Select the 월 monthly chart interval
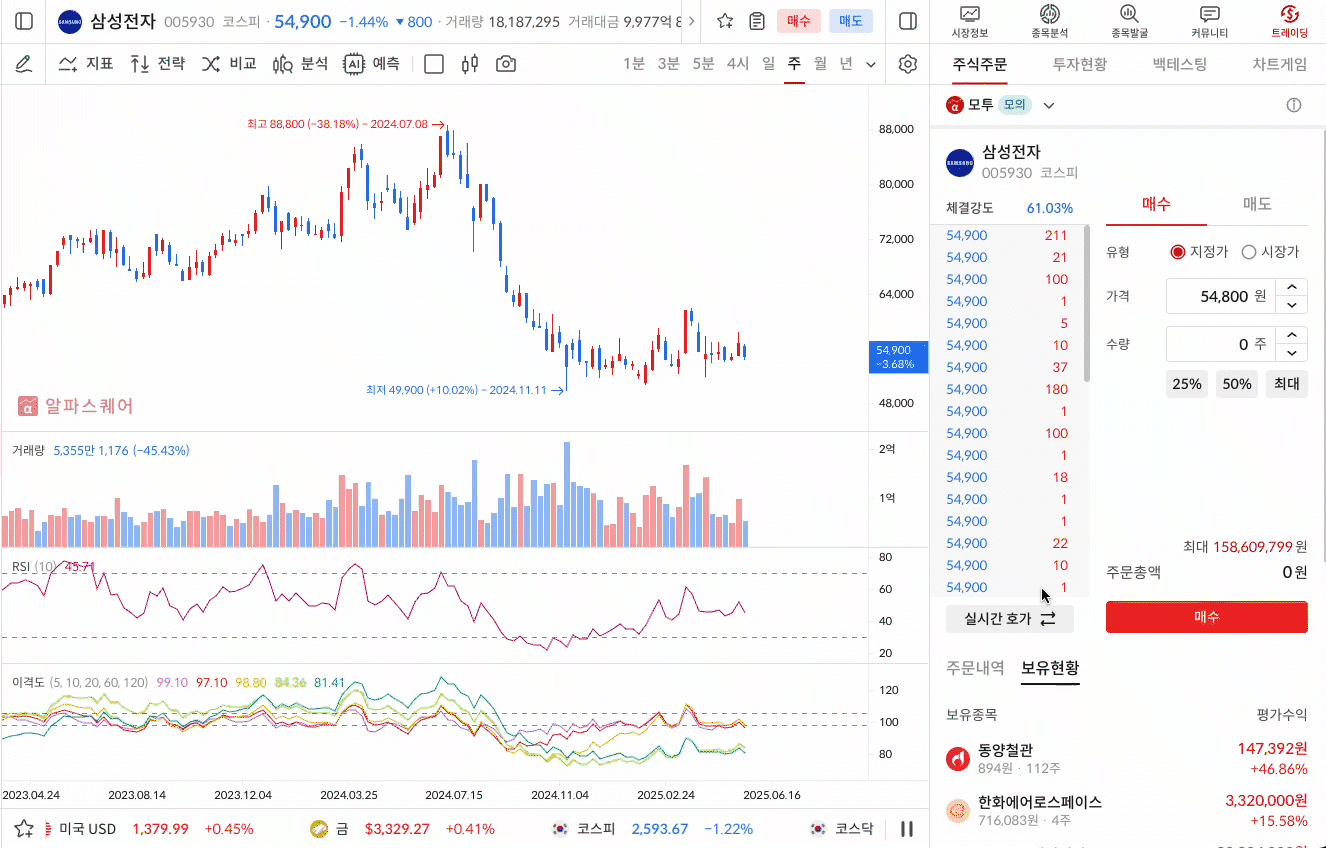The image size is (1326, 848). (x=820, y=64)
